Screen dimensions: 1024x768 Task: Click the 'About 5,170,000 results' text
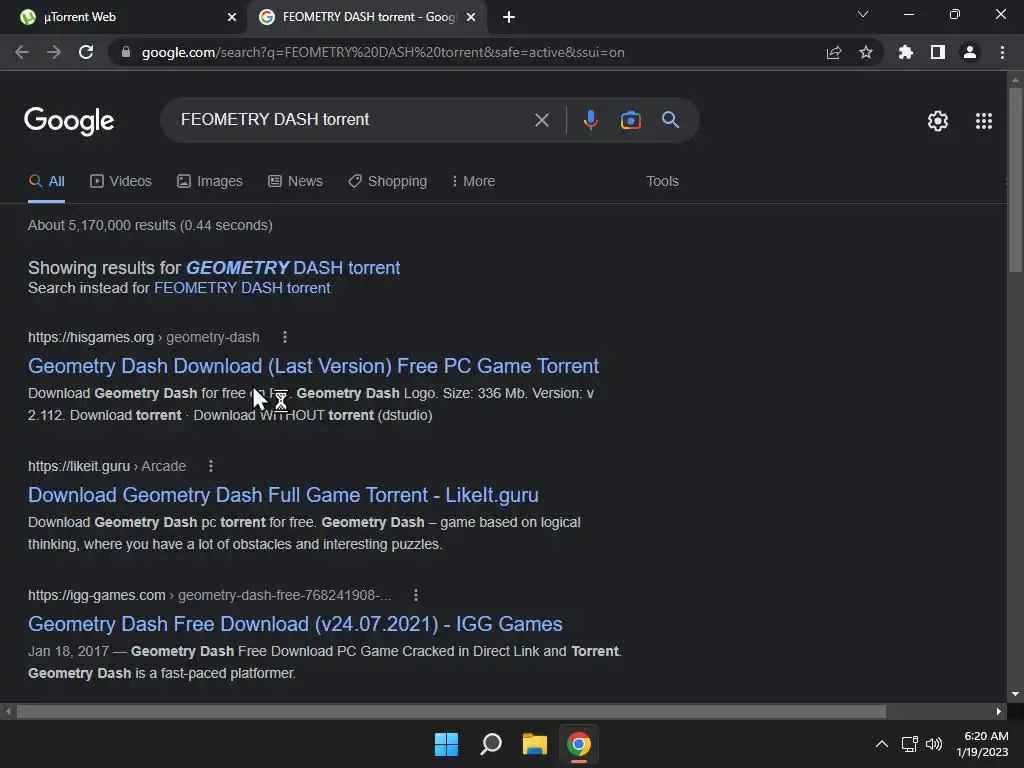click(x=150, y=225)
